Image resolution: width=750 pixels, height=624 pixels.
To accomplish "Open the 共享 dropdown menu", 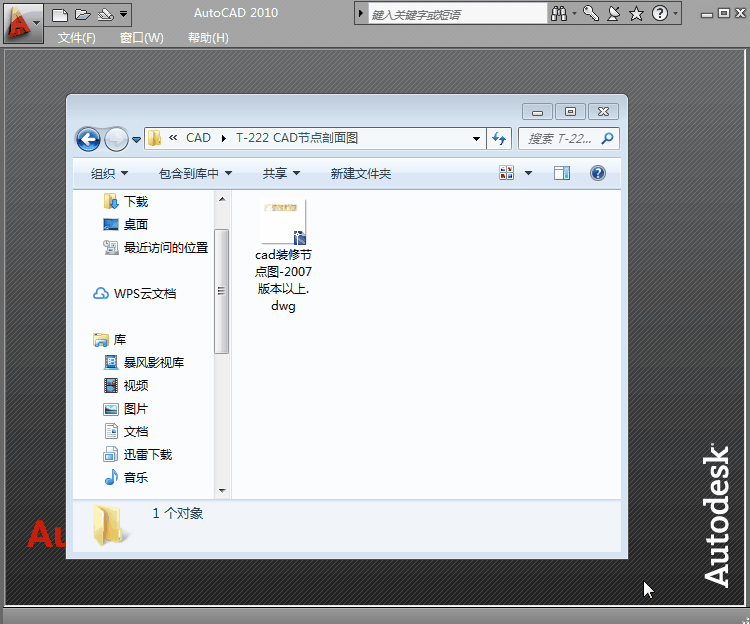I will click(x=281, y=174).
